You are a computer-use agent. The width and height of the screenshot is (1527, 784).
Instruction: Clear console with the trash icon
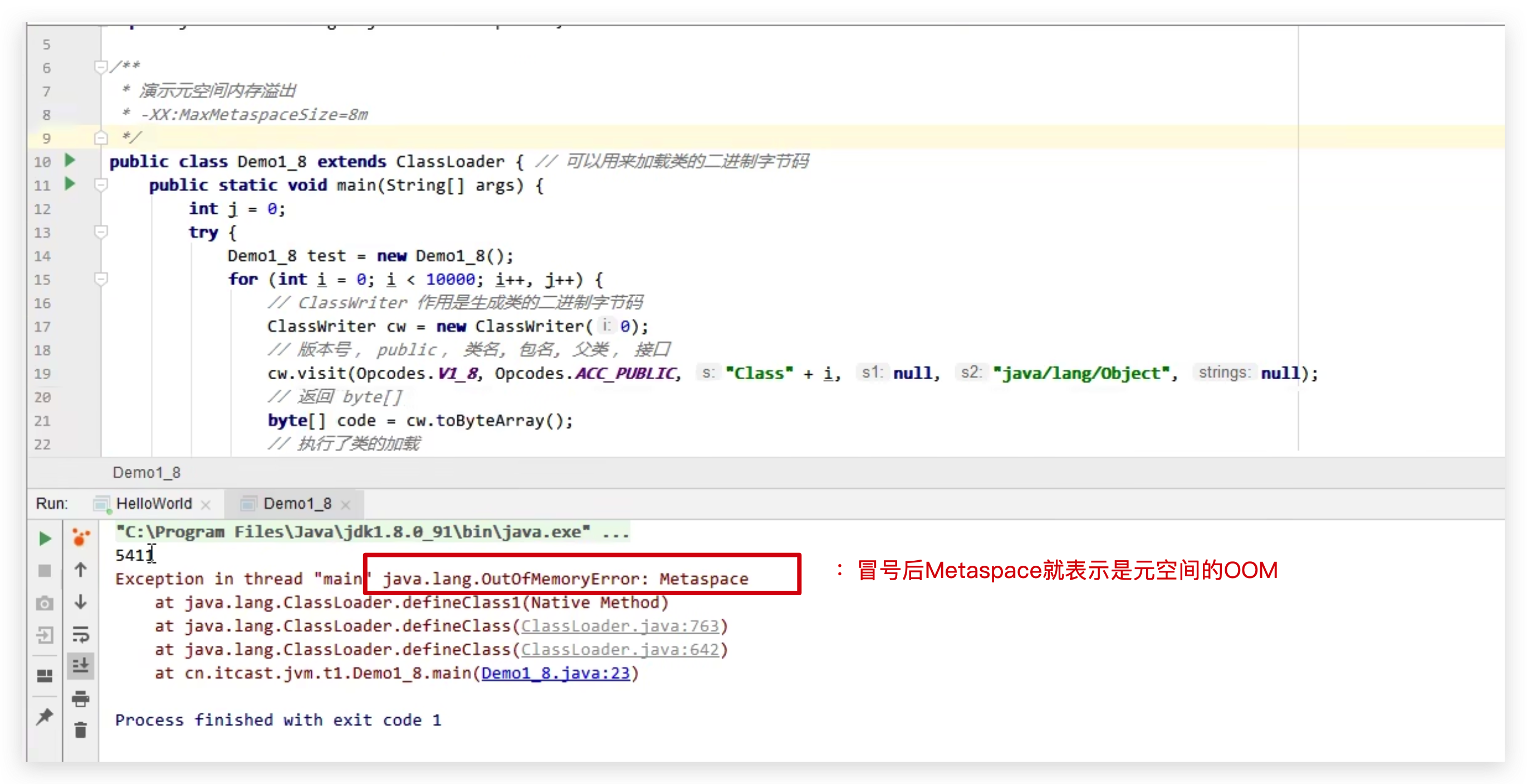tap(81, 730)
